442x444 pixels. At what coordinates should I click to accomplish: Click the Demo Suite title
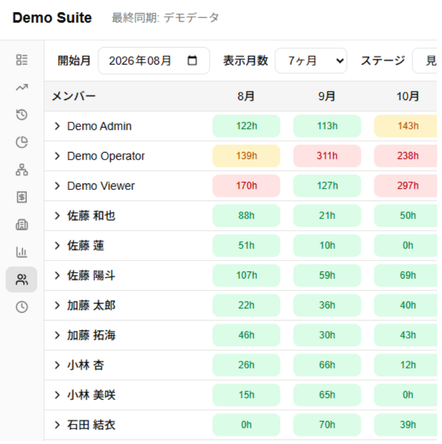(52, 18)
